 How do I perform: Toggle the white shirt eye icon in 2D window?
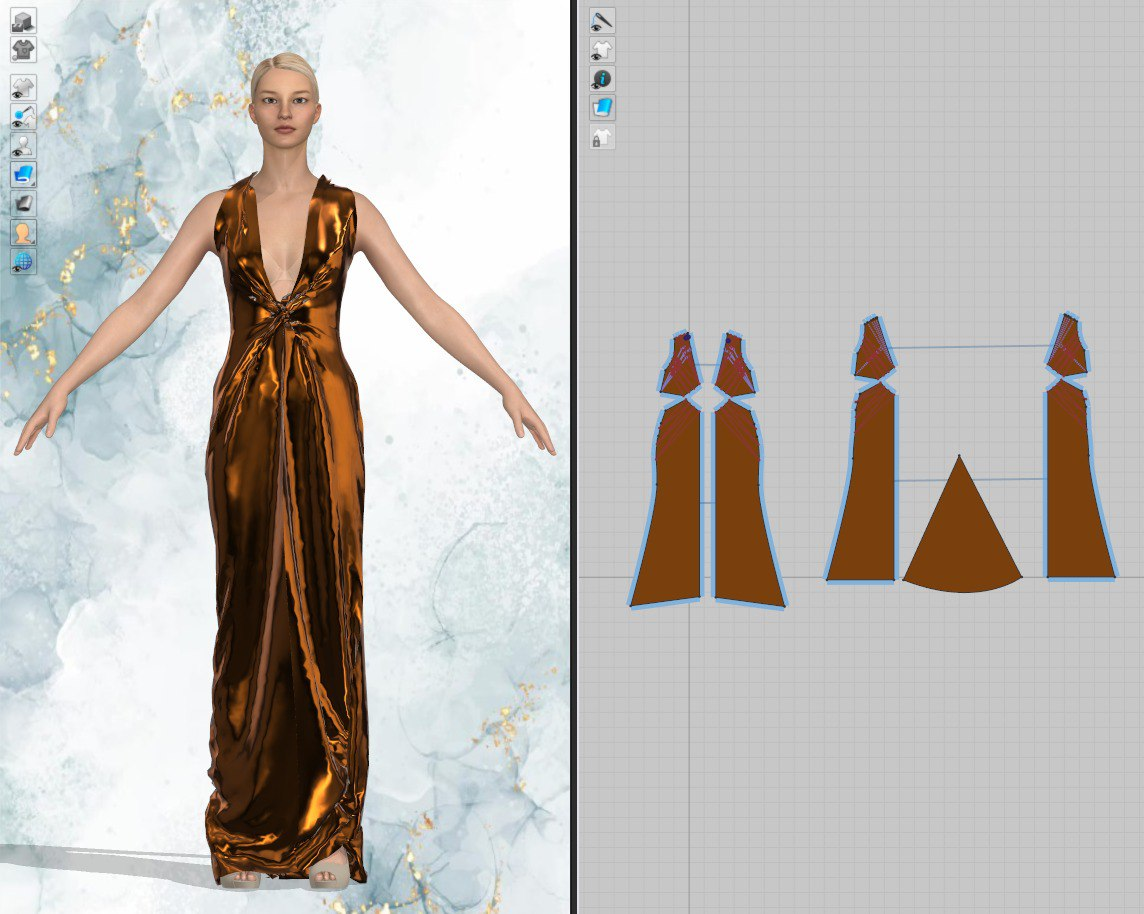tap(602, 50)
